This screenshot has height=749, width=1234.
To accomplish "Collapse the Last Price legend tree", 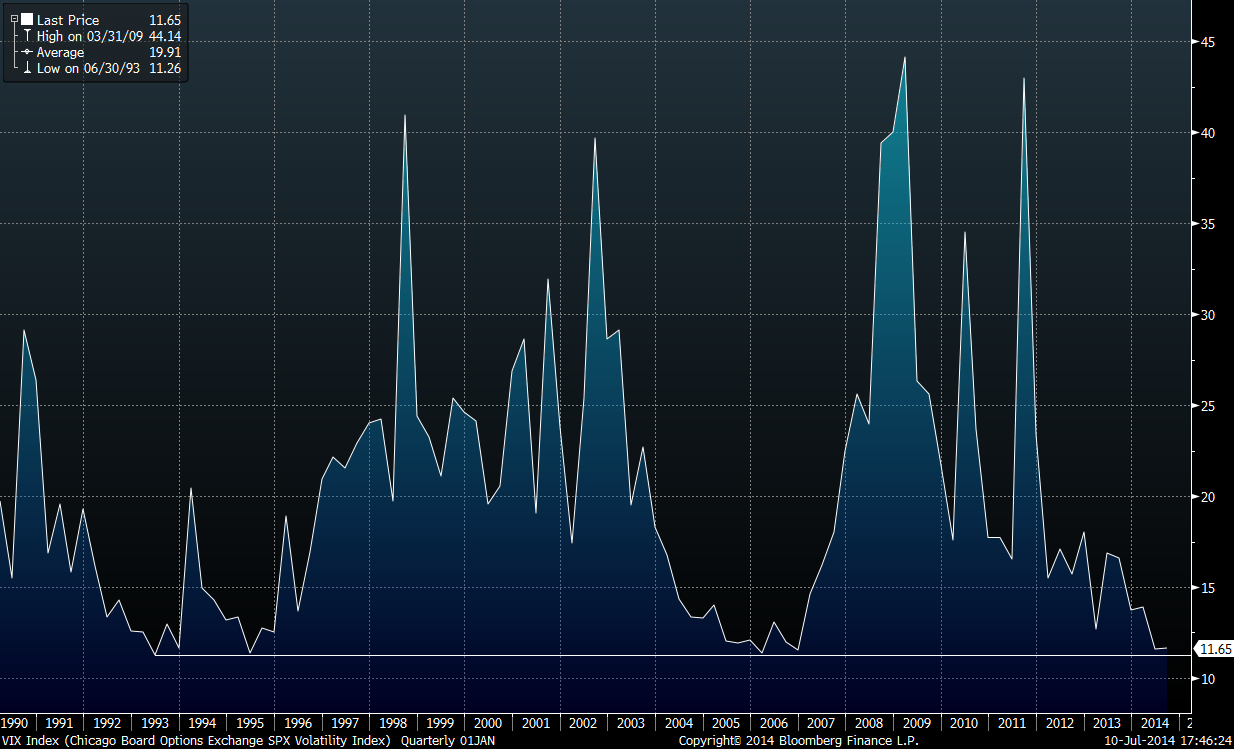I will [14, 19].
